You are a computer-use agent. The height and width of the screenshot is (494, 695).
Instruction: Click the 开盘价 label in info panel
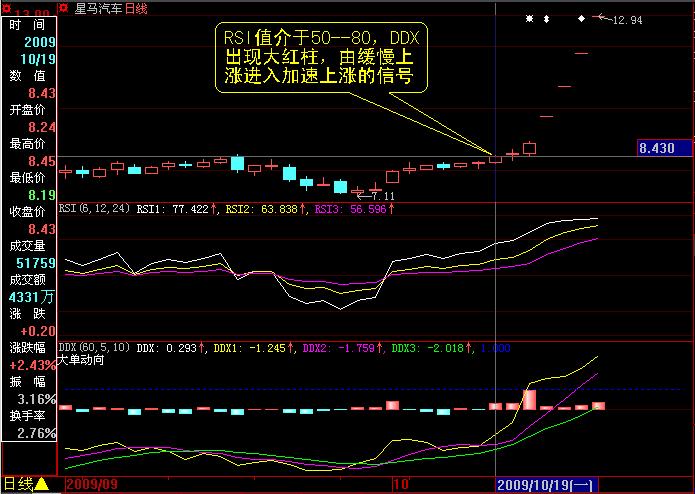(27, 110)
